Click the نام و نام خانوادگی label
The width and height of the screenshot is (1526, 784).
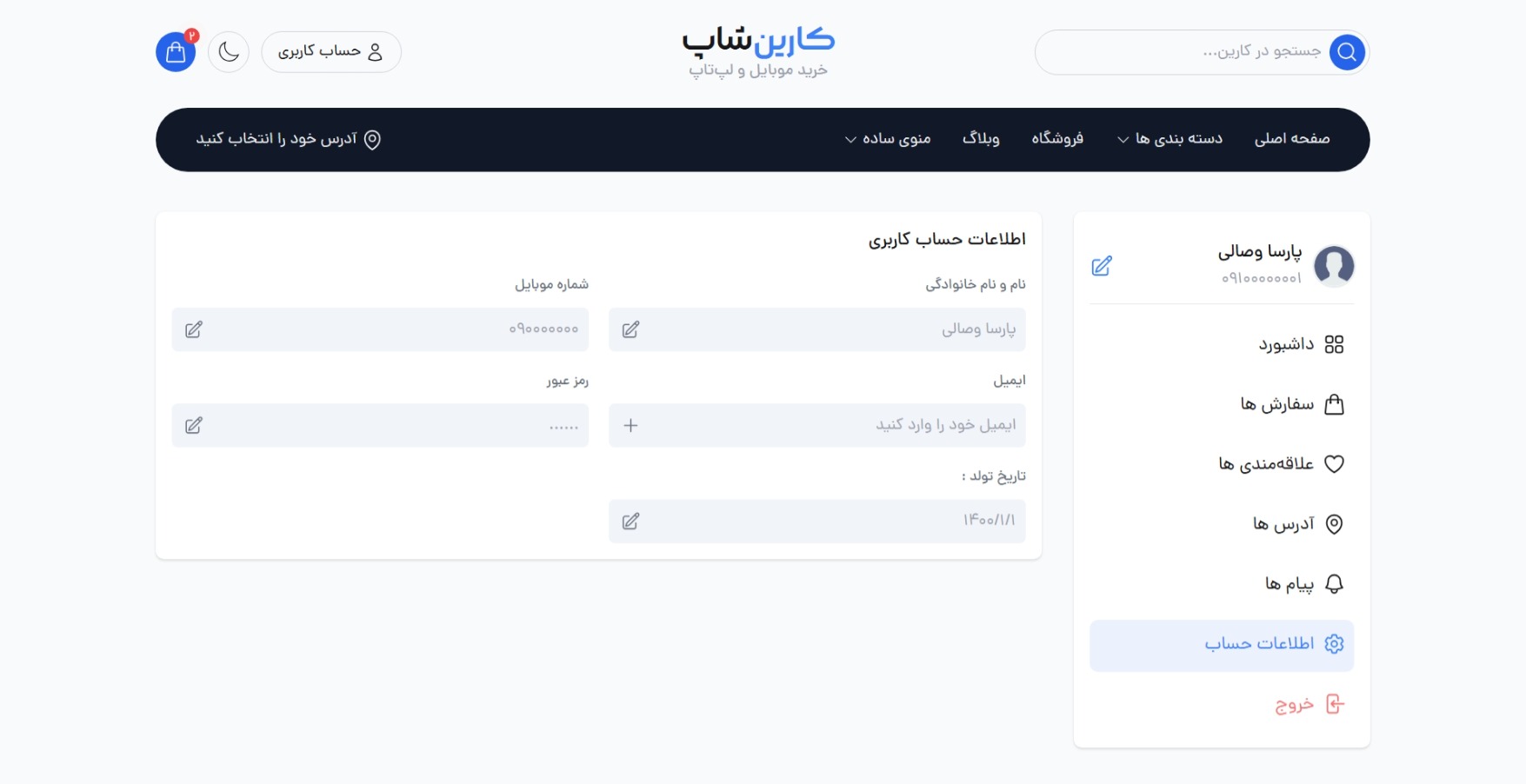point(976,284)
